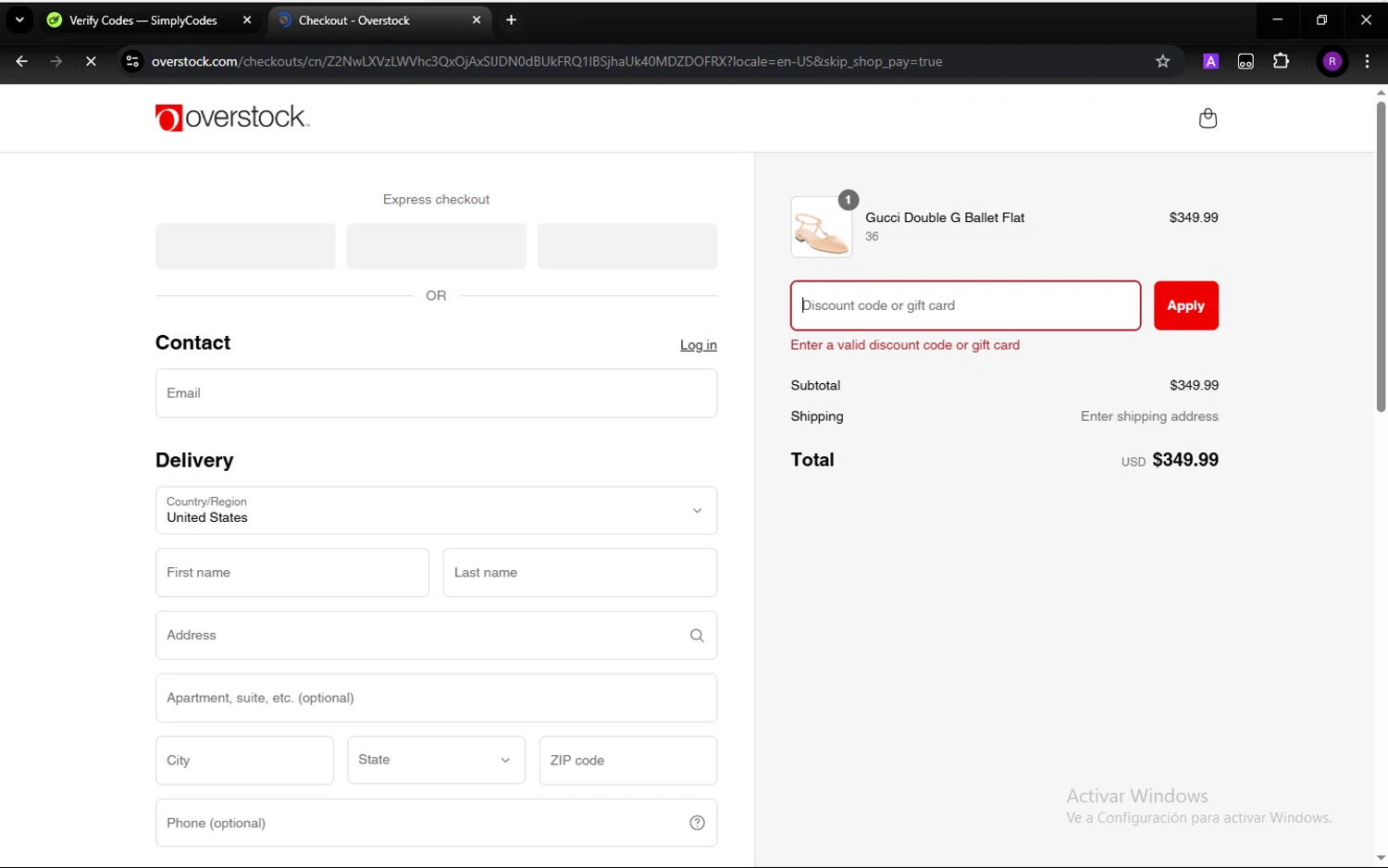Focus the Apartment, suite, etc. field
Screen dimensions: 1388x868
436,698
